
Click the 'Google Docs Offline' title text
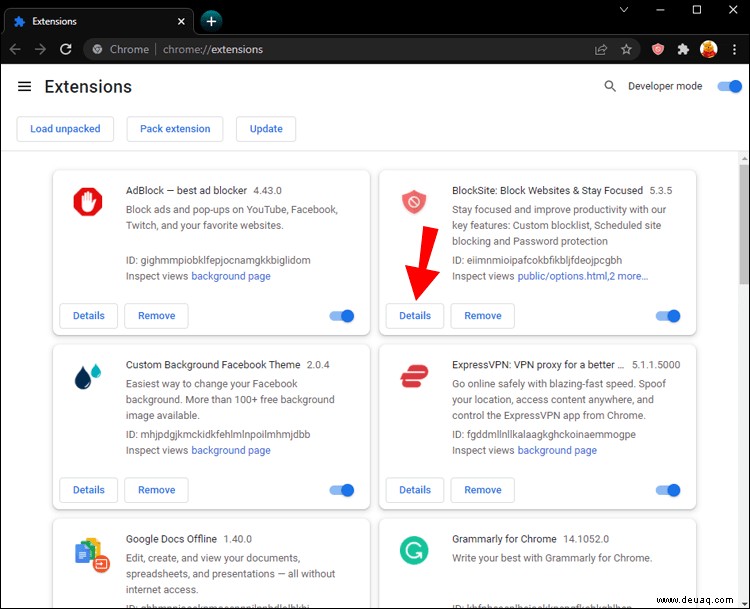click(x=171, y=539)
